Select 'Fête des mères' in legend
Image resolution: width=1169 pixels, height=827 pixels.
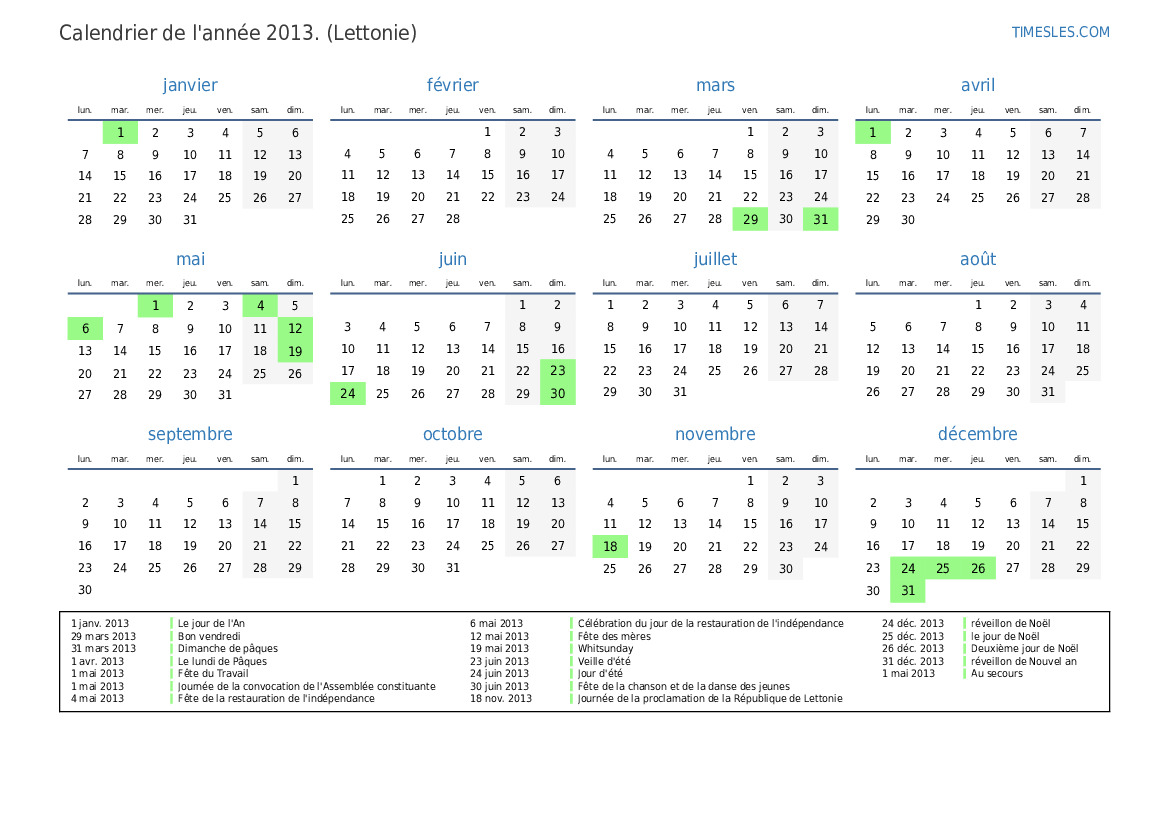(614, 636)
